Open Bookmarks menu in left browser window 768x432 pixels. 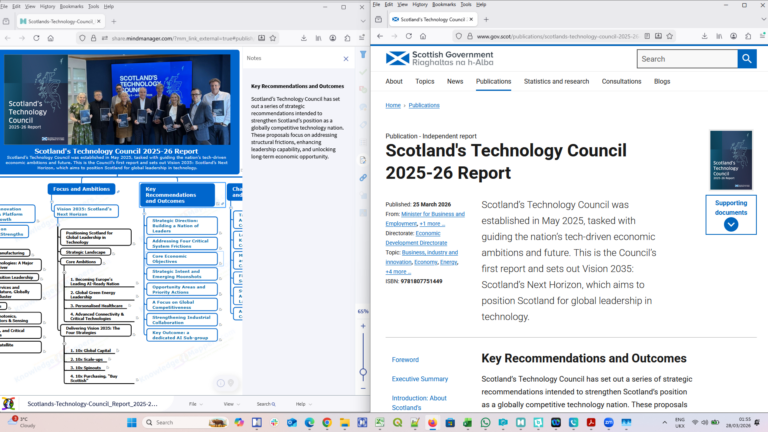point(72,6)
